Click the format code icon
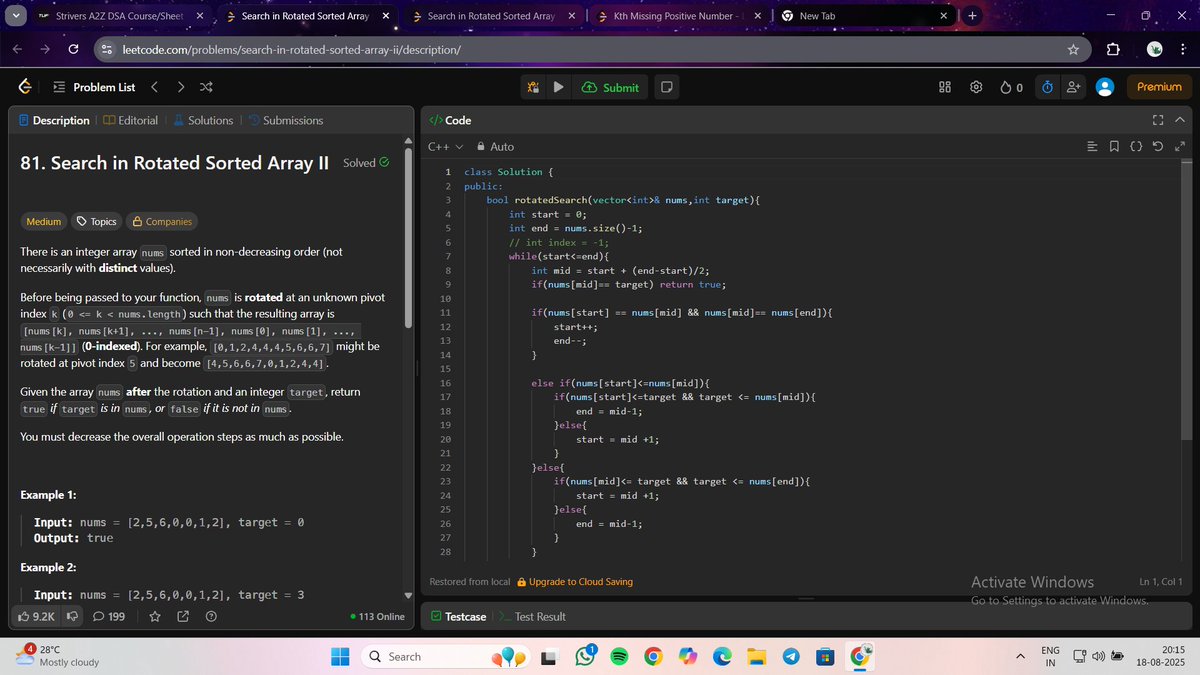Image resolution: width=1200 pixels, height=675 pixels. [x=1092, y=147]
